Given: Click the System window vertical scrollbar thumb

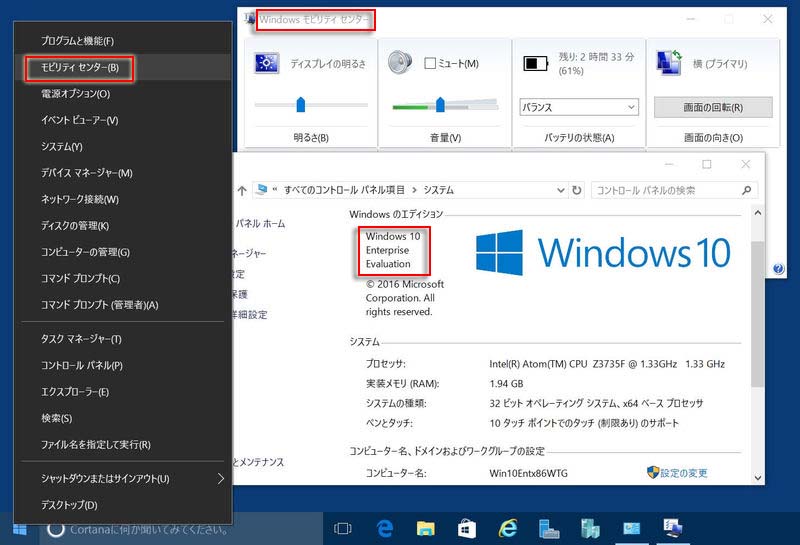Looking at the screenshot, I should 758,314.
